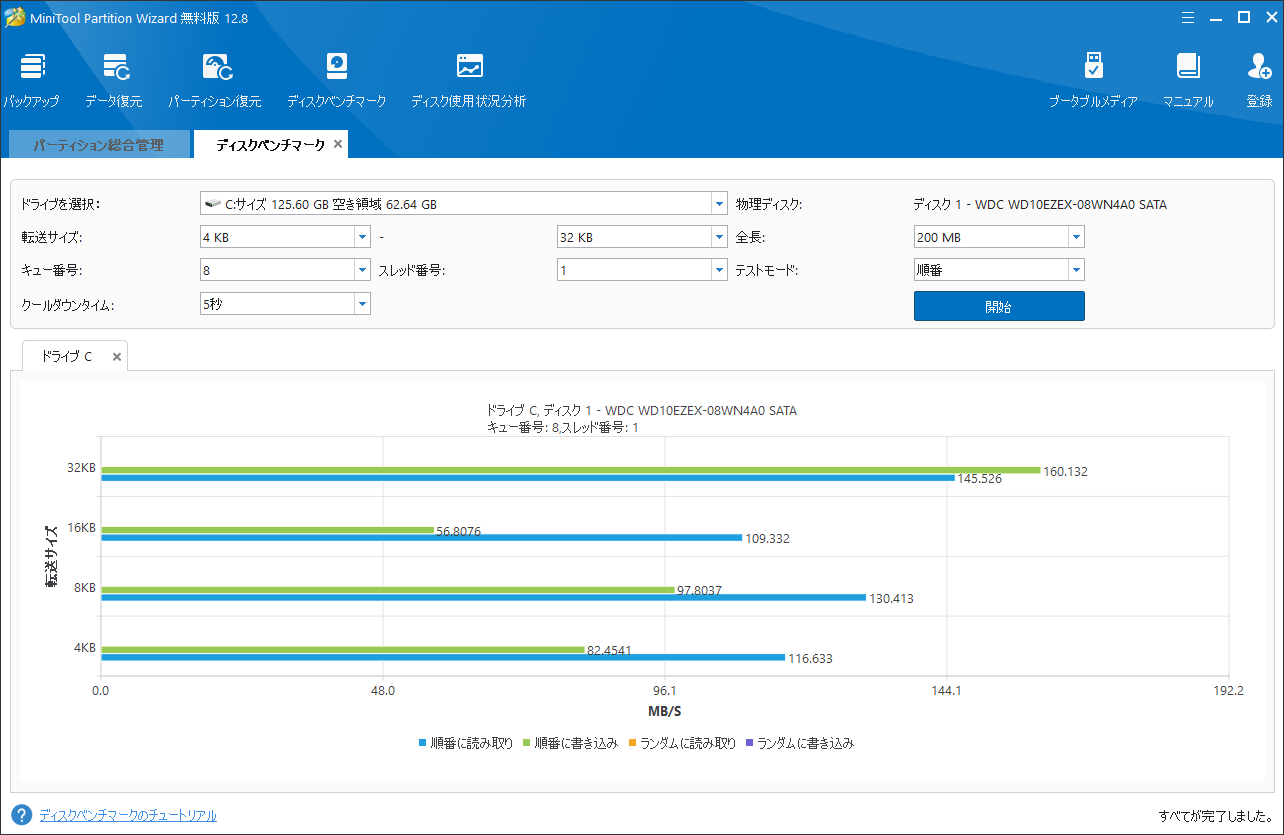Click the 8KB blue read bar

pos(483,598)
